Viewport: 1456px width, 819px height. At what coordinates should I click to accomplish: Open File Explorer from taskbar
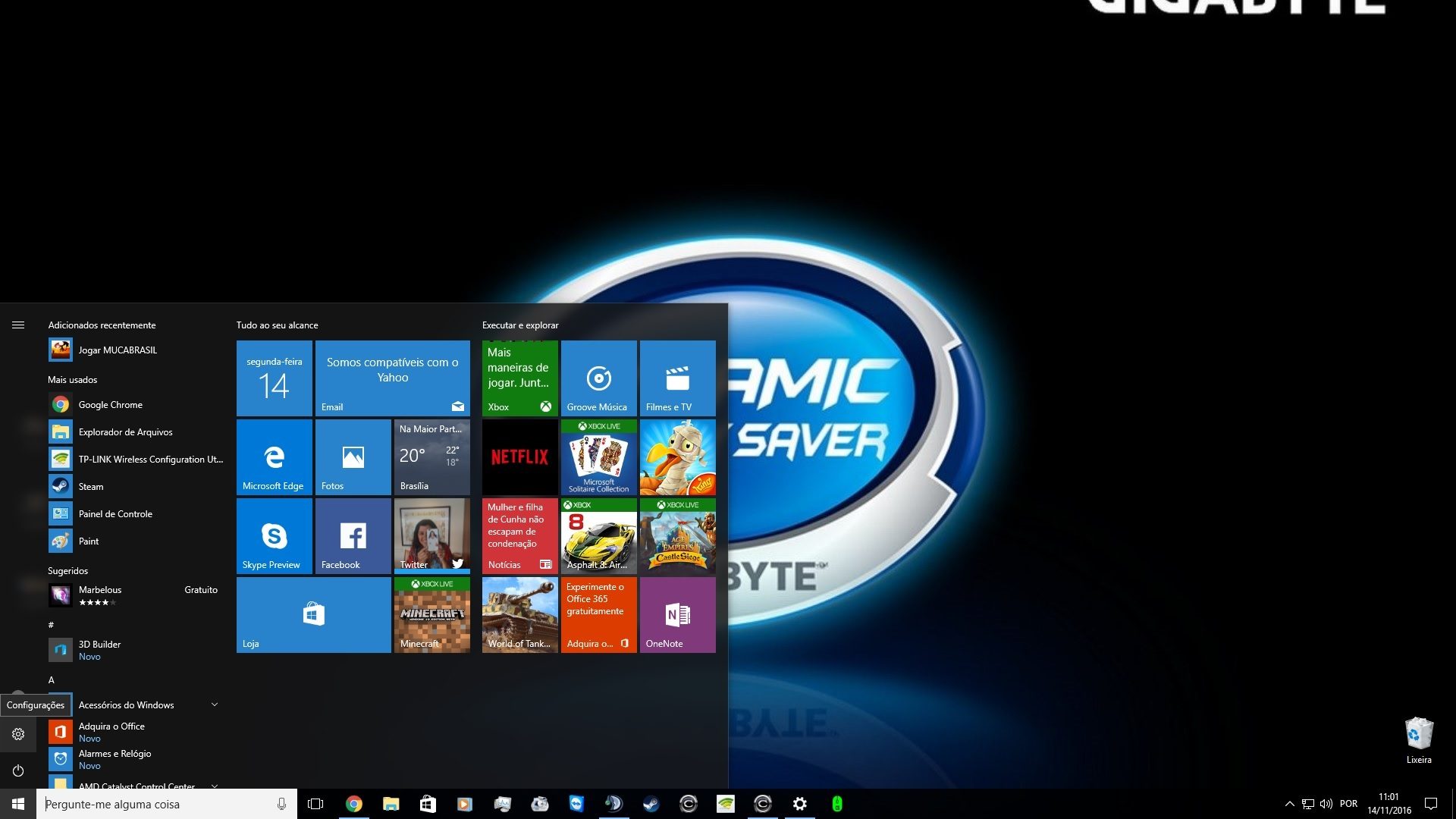391,805
